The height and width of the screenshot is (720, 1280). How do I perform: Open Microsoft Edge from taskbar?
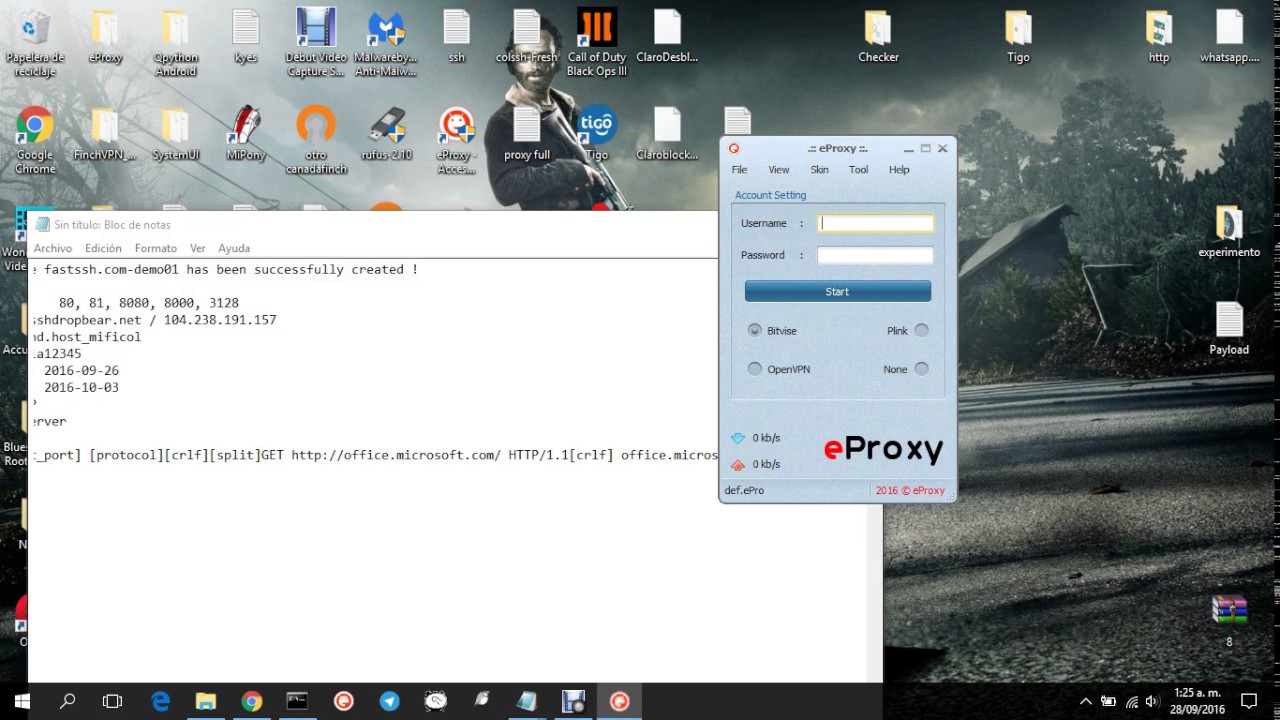coord(160,701)
